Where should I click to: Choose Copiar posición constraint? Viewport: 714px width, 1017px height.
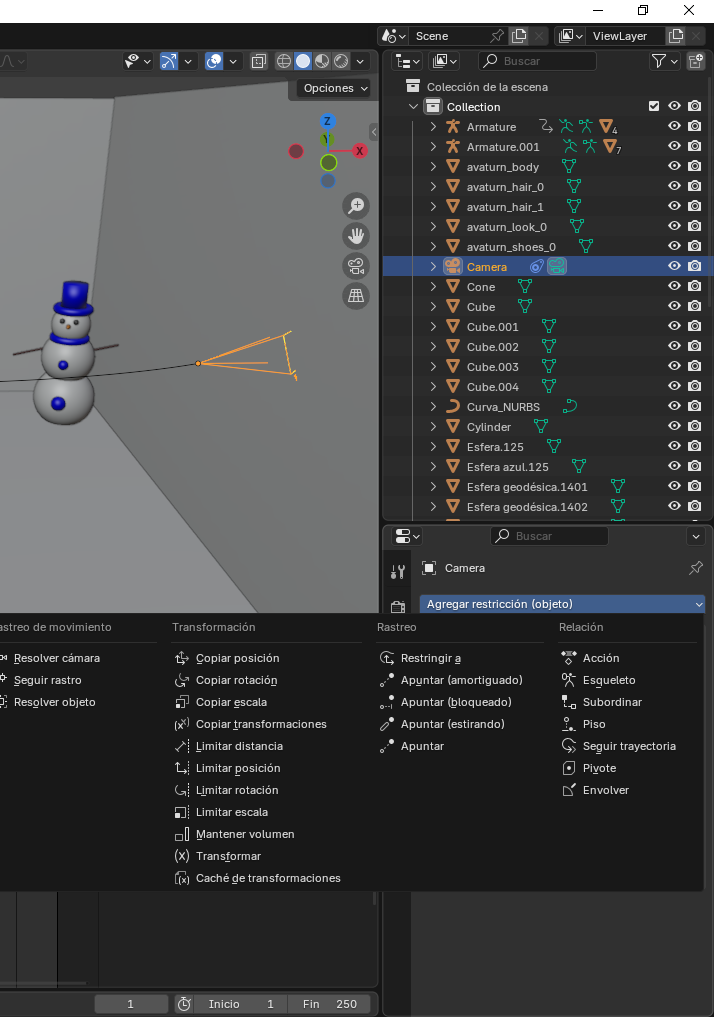[237, 658]
